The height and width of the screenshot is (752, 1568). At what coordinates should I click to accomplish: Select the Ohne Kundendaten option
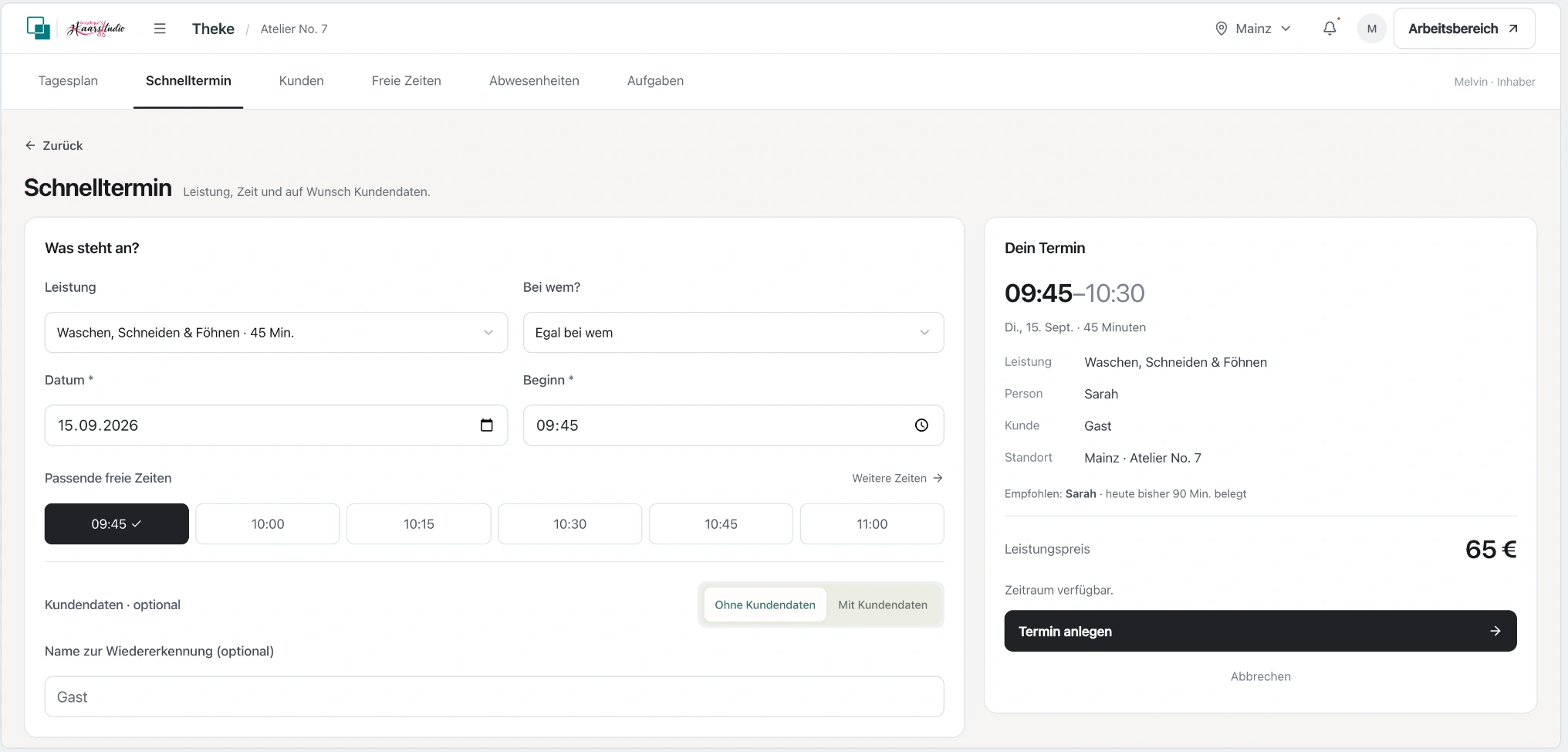tap(765, 605)
